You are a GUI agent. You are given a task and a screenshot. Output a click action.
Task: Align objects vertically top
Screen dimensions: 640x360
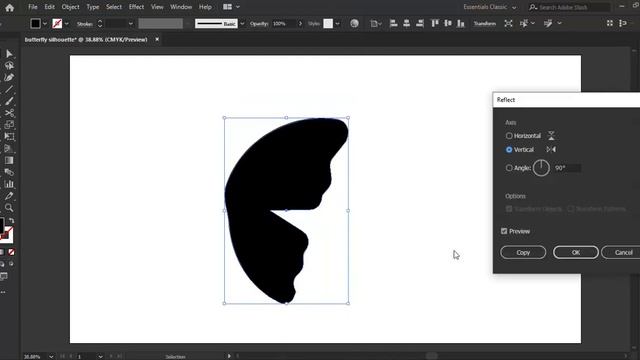[435, 23]
